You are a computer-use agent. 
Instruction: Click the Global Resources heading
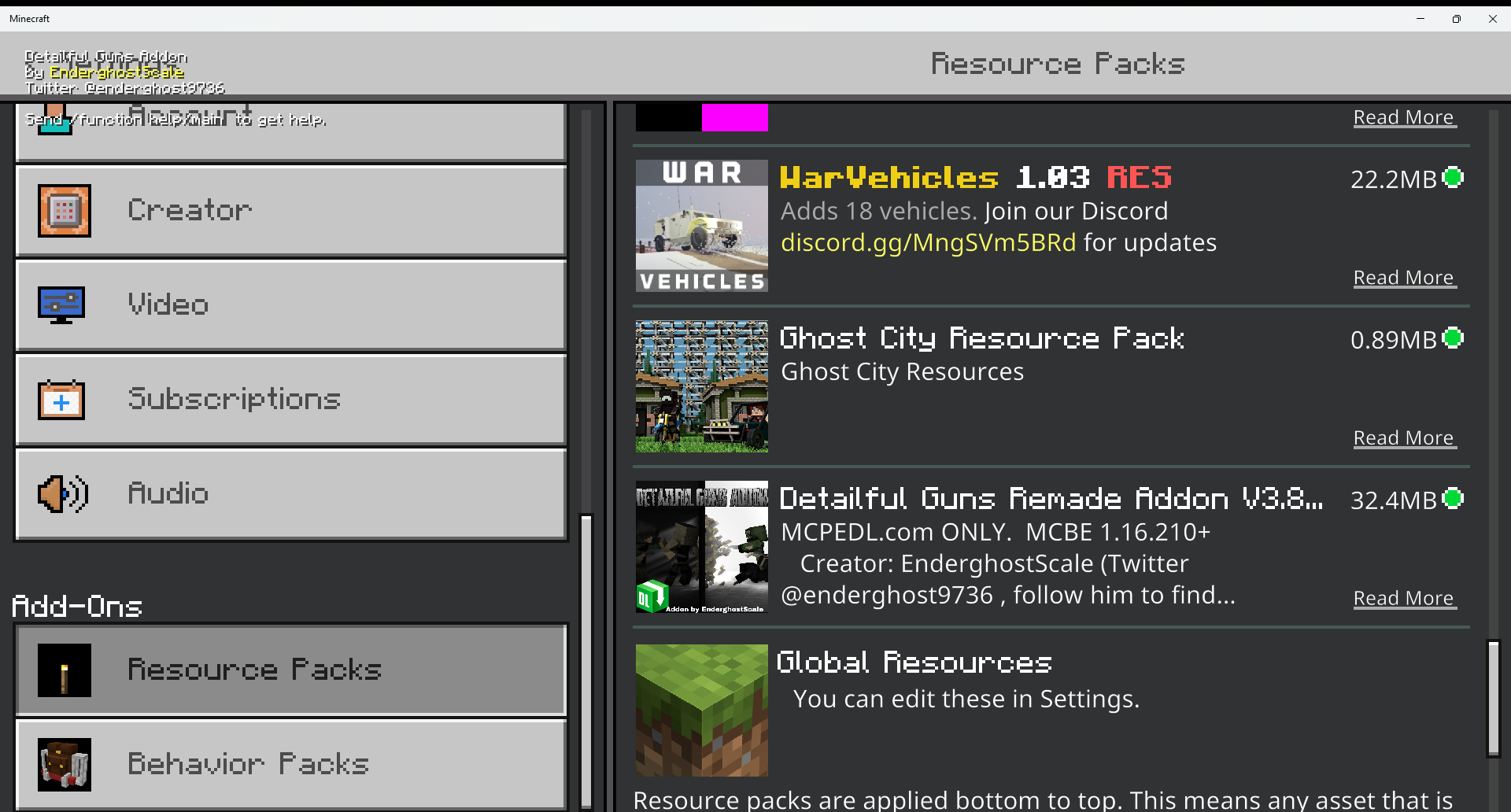(x=914, y=663)
